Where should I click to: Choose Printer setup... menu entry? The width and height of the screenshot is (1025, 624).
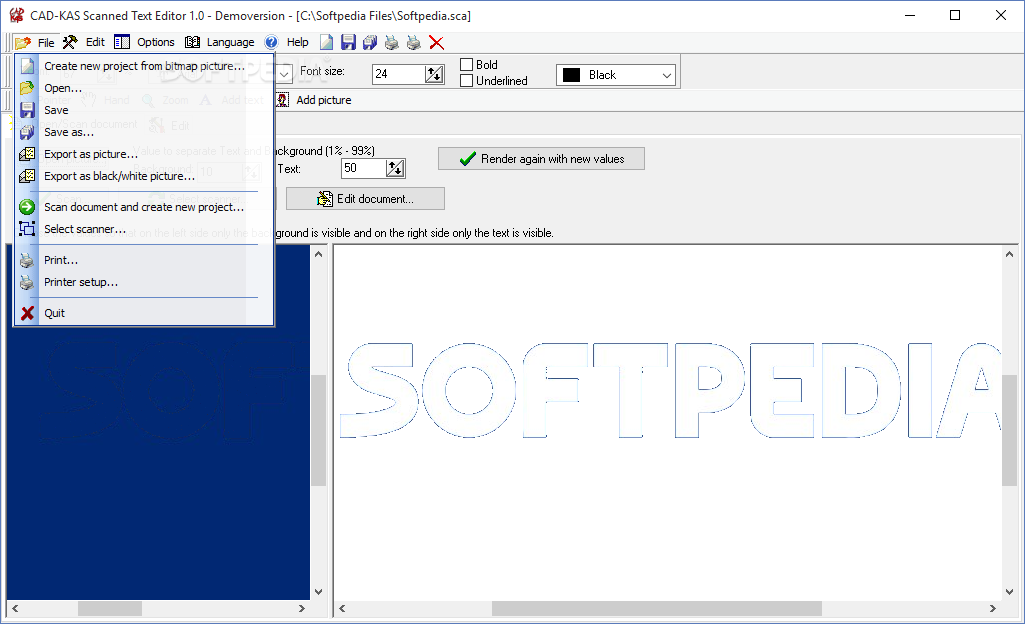[x=144, y=282]
